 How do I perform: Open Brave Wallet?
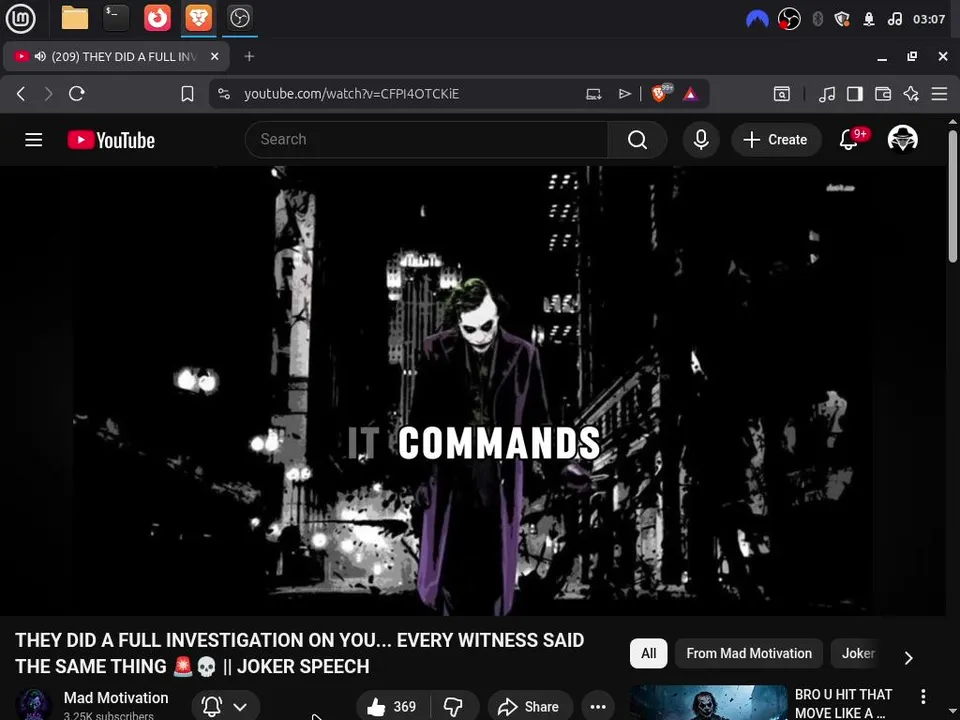tap(883, 94)
